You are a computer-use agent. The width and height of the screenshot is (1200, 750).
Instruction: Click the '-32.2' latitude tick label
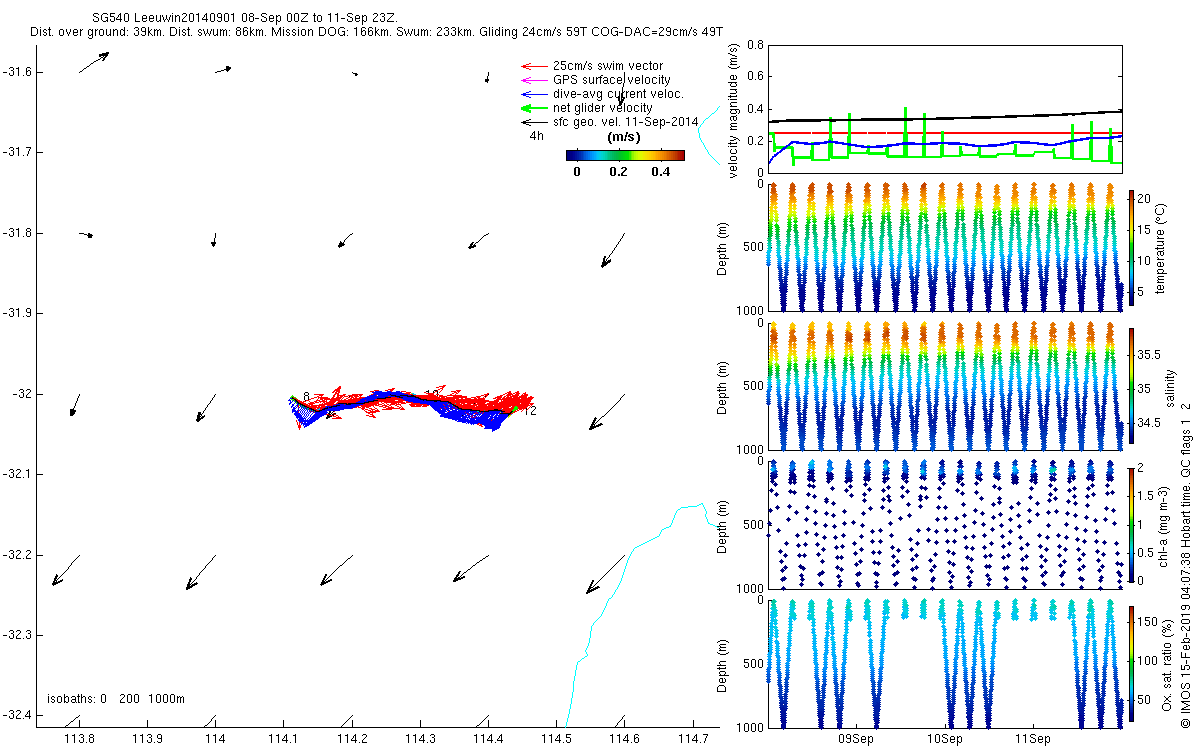20,555
